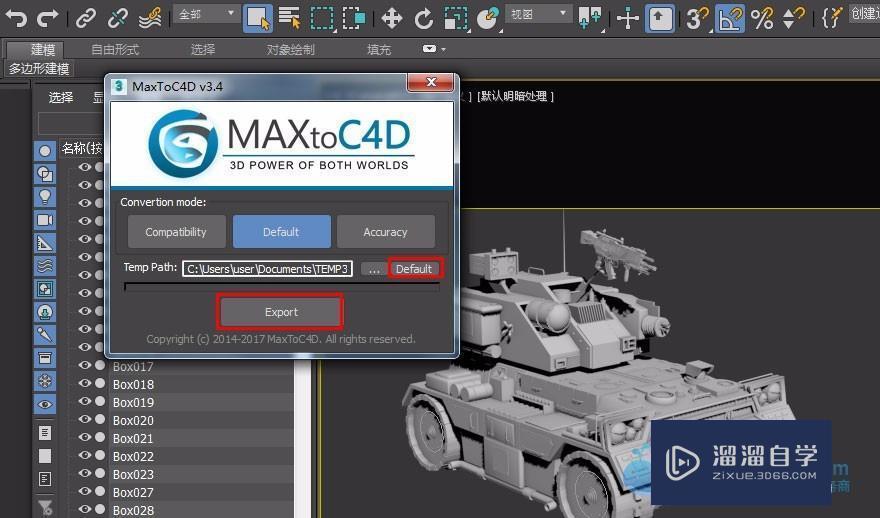The height and width of the screenshot is (518, 880).
Task: Browse for temp path with ... button
Action: (x=374, y=269)
